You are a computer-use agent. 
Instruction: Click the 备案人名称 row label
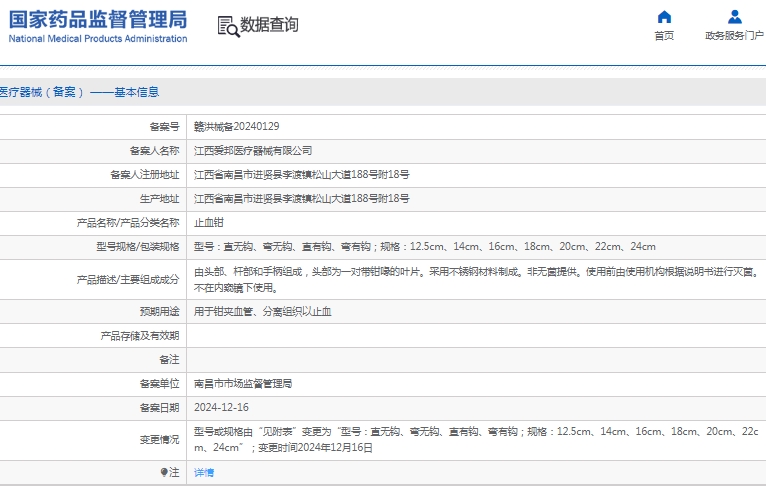(155, 150)
